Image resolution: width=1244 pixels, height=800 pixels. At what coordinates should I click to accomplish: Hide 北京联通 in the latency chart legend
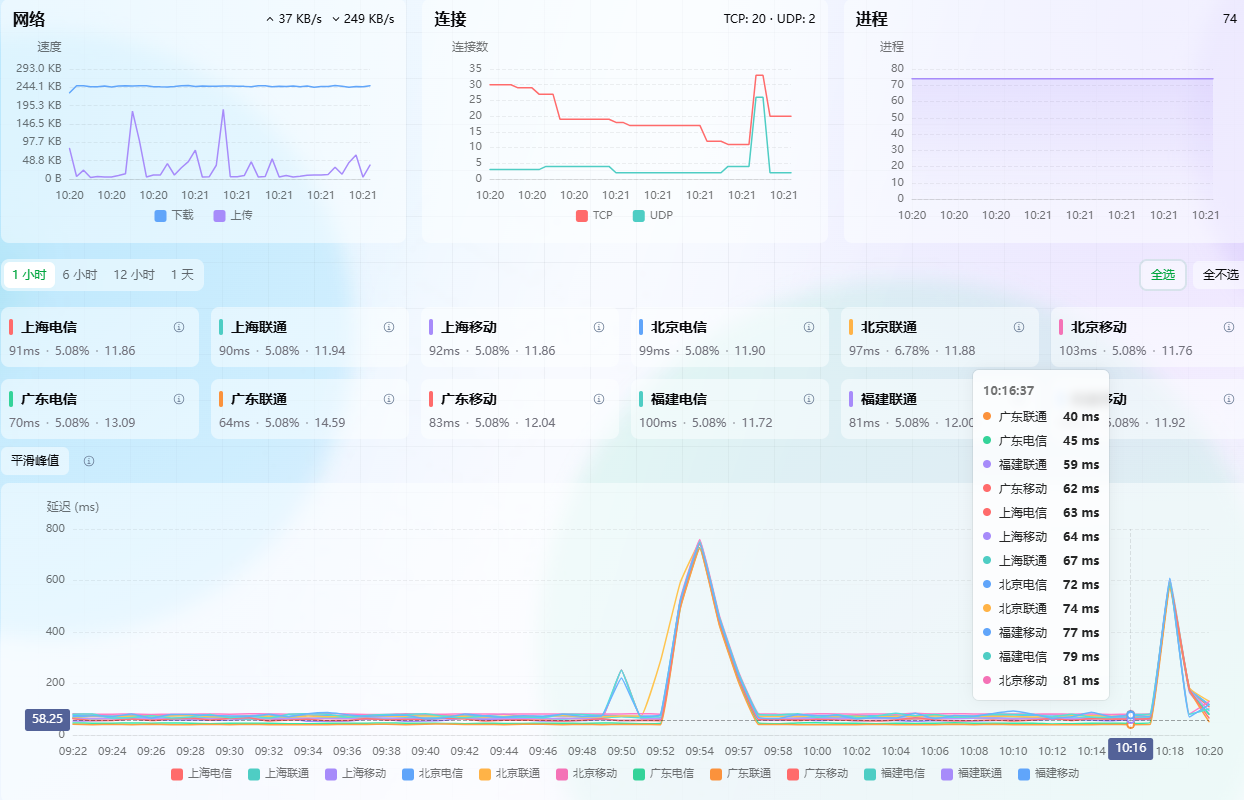pyautogui.click(x=509, y=773)
